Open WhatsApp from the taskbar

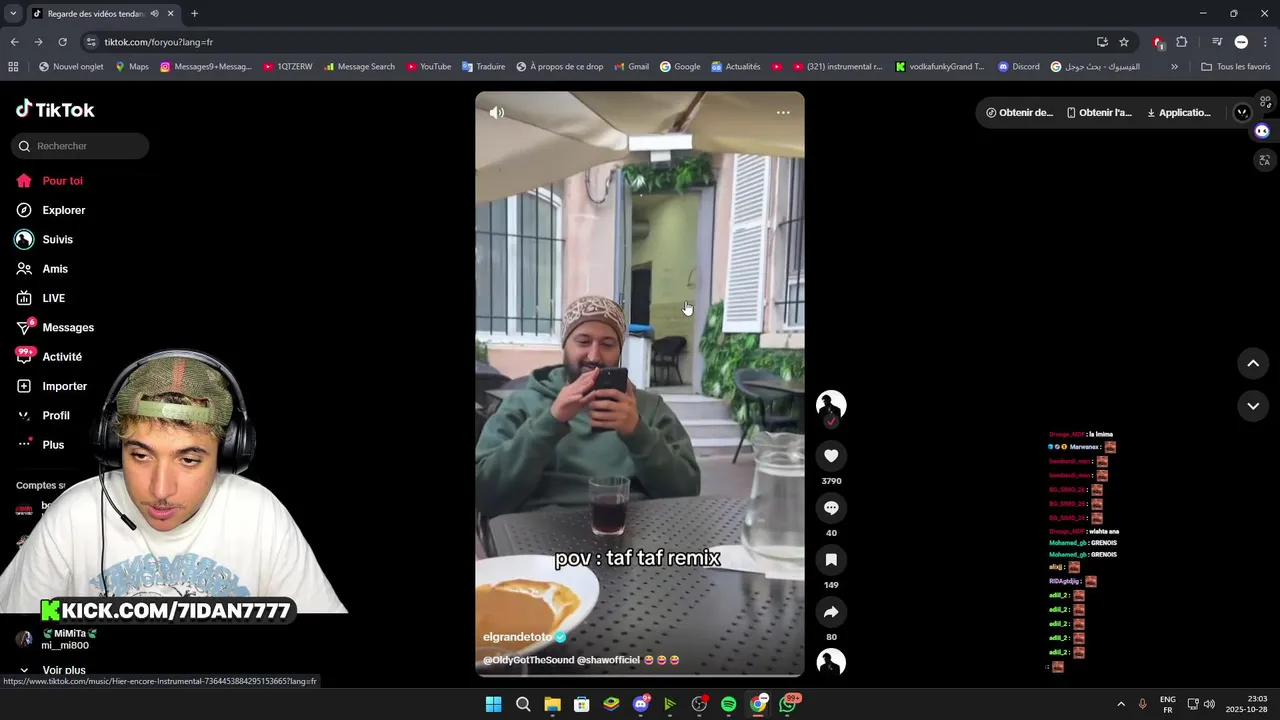pyautogui.click(x=788, y=704)
